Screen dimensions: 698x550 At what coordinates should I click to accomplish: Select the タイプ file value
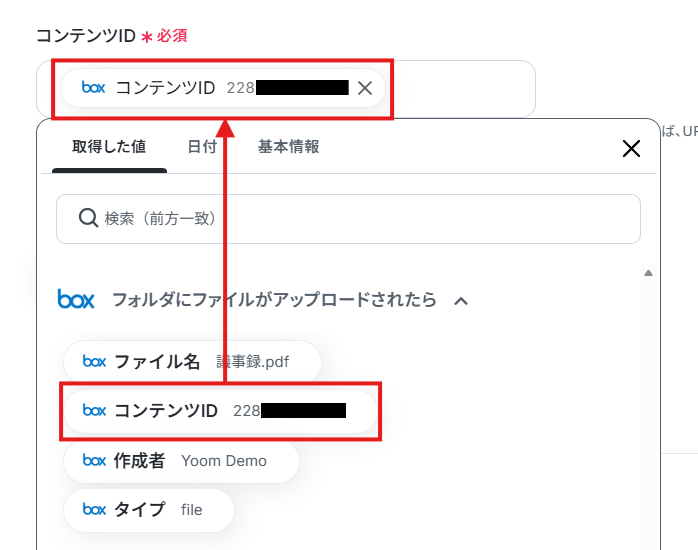(x=149, y=510)
